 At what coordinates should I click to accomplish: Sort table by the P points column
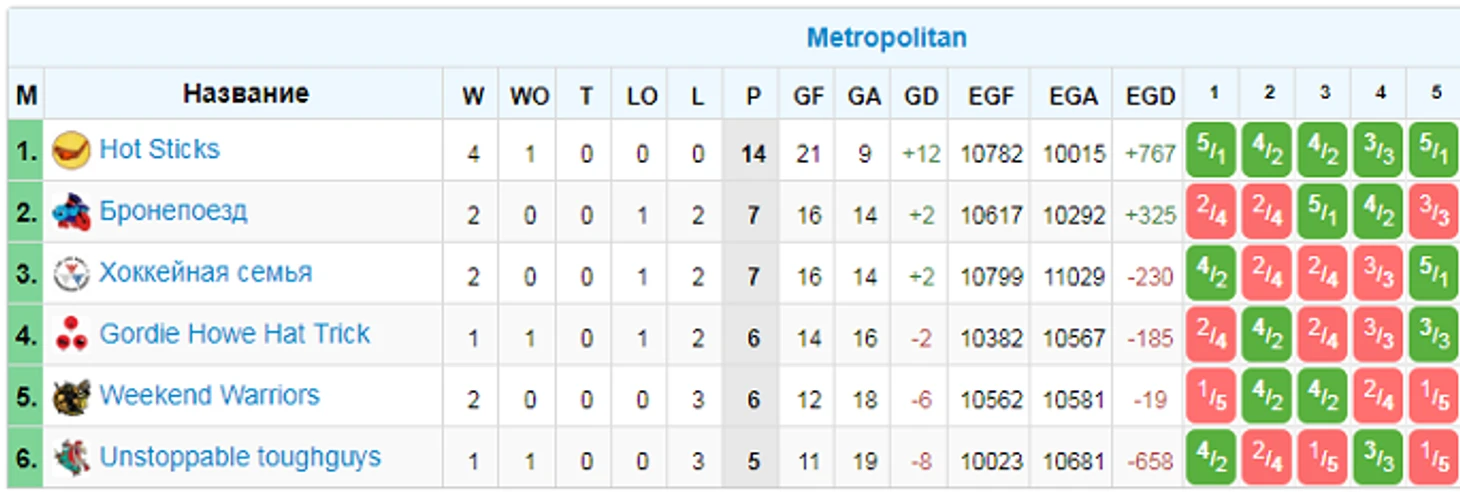[752, 96]
